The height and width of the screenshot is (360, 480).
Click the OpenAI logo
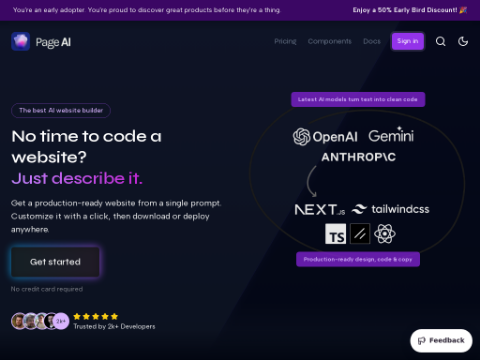(x=325, y=137)
